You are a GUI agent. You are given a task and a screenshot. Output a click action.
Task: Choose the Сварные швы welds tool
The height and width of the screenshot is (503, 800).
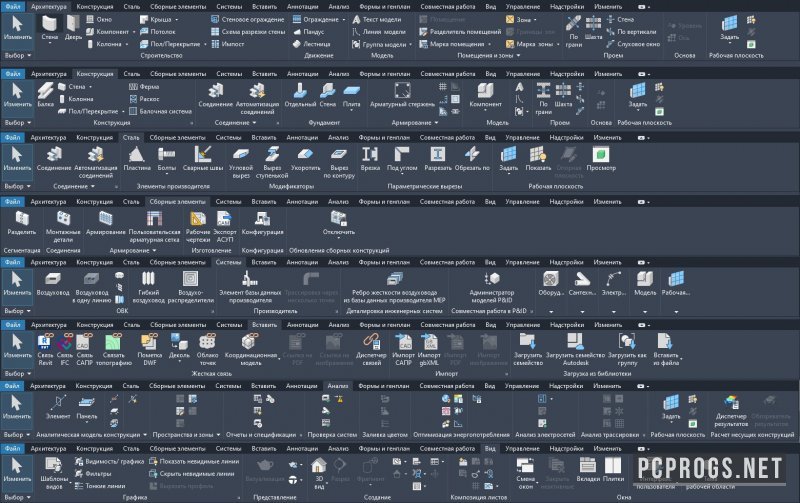pos(203,159)
